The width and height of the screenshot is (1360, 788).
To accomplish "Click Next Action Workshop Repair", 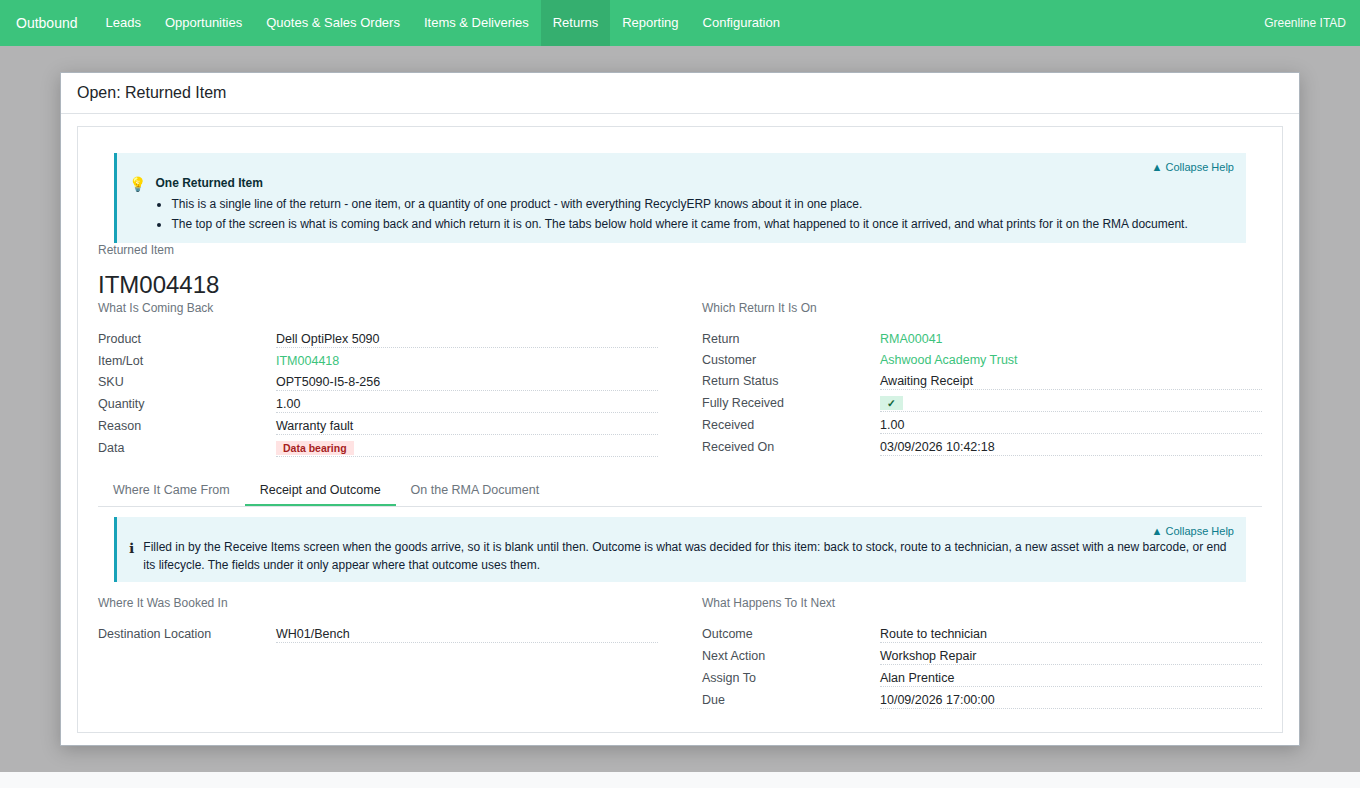I will coord(928,656).
